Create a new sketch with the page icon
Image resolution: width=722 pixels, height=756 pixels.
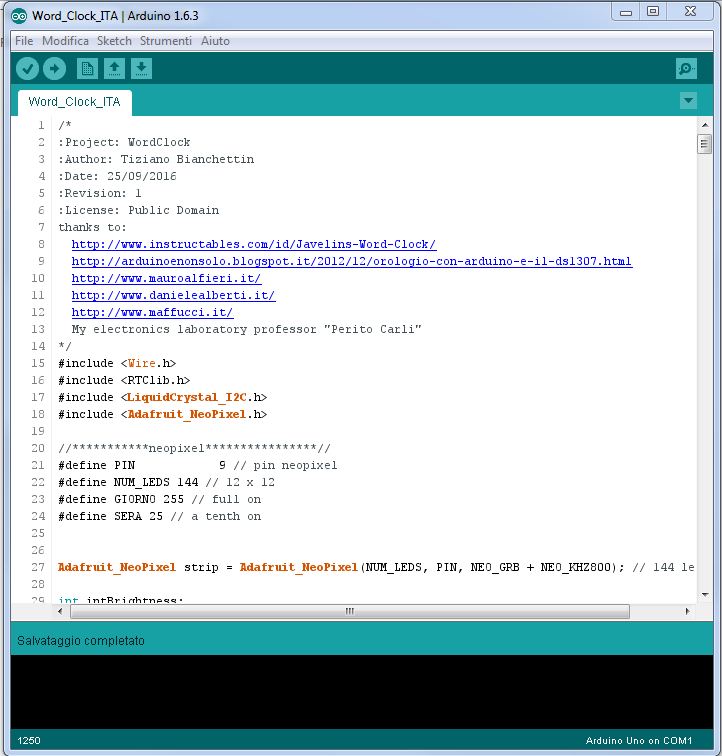pos(87,68)
